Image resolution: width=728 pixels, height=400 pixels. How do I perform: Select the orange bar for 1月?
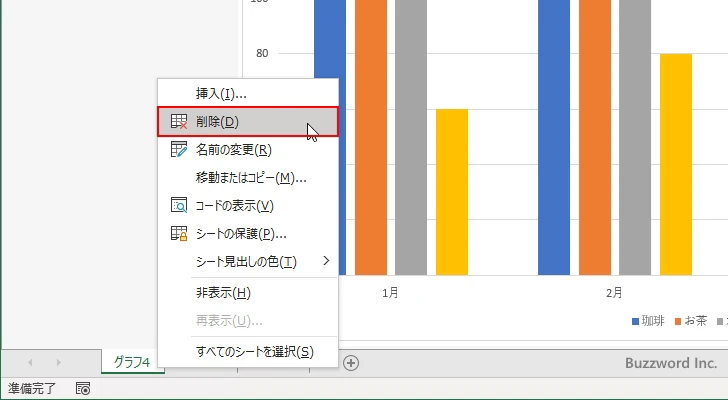371,137
